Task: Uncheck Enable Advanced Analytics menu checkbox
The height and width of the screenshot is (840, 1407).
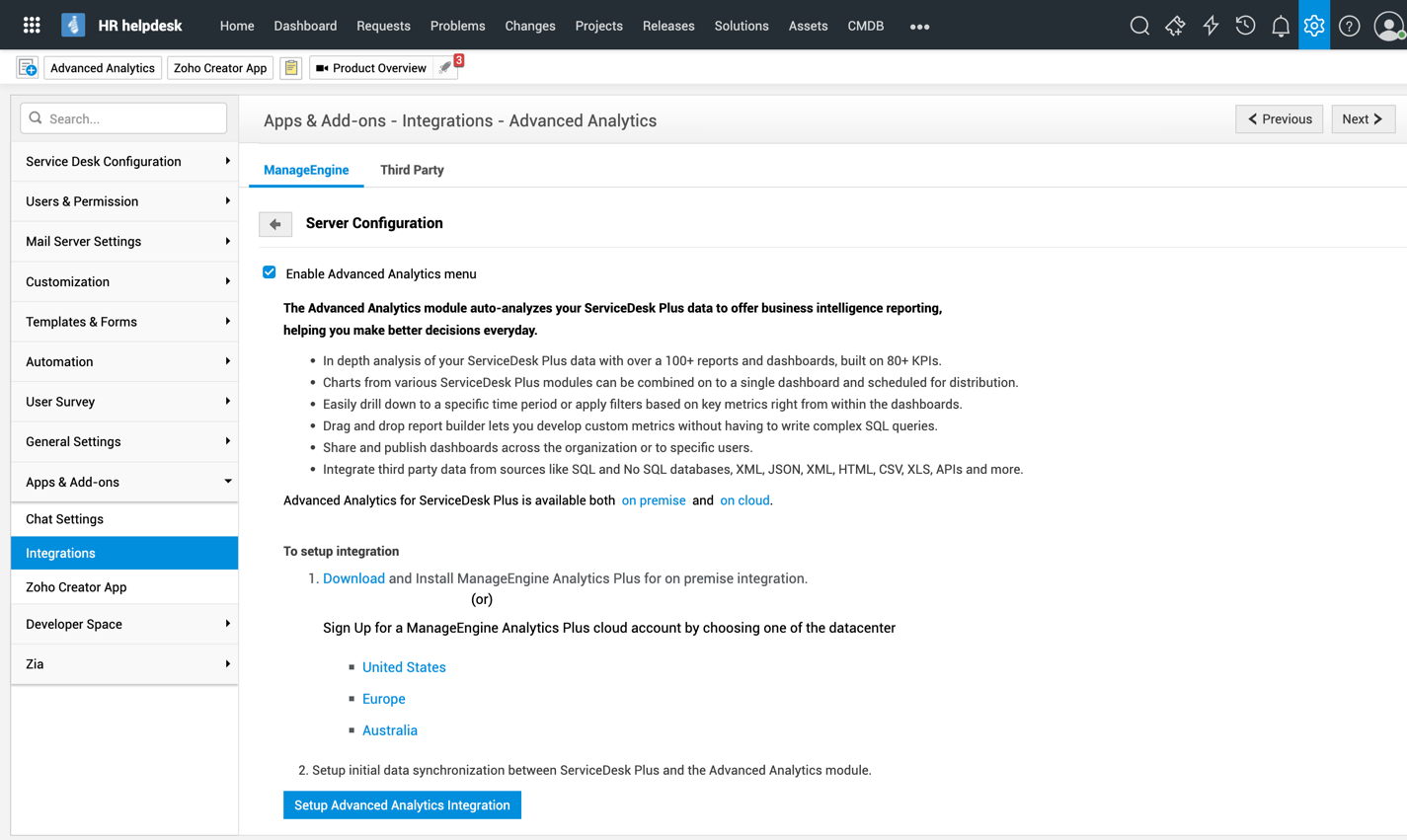Action: point(270,272)
